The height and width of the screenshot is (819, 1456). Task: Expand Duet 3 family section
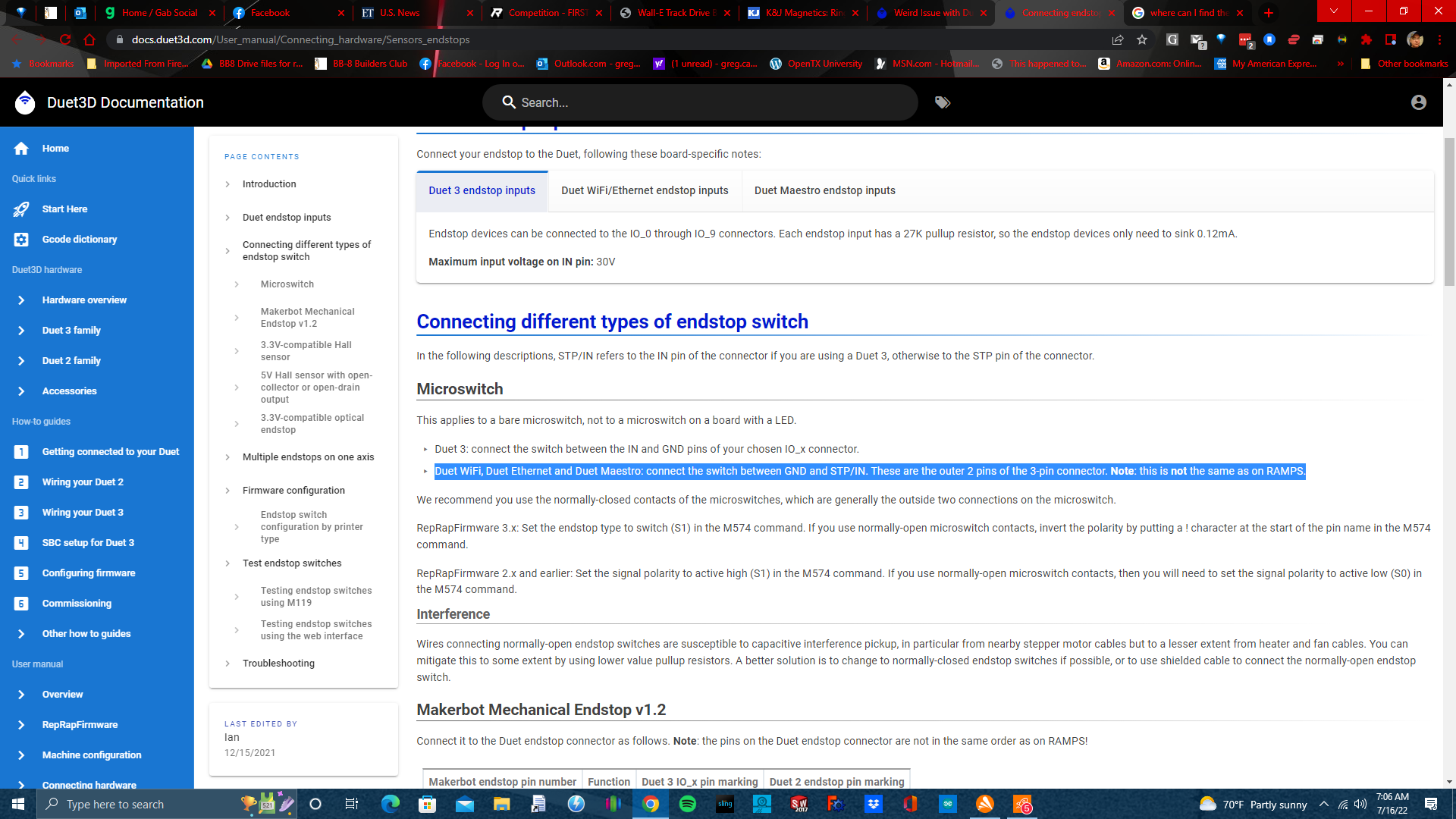click(x=21, y=331)
